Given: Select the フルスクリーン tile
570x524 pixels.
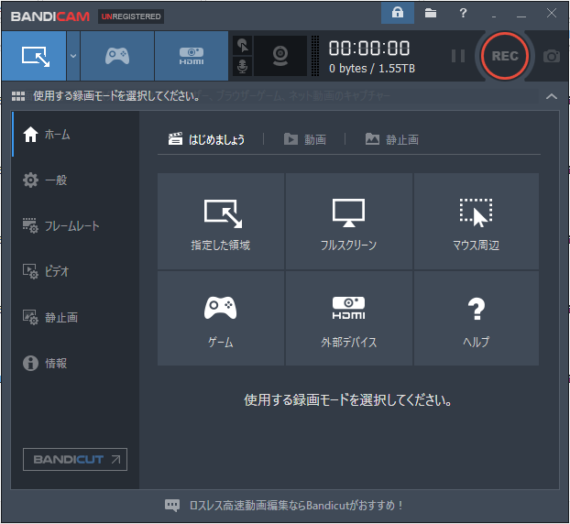Looking at the screenshot, I should (349, 221).
